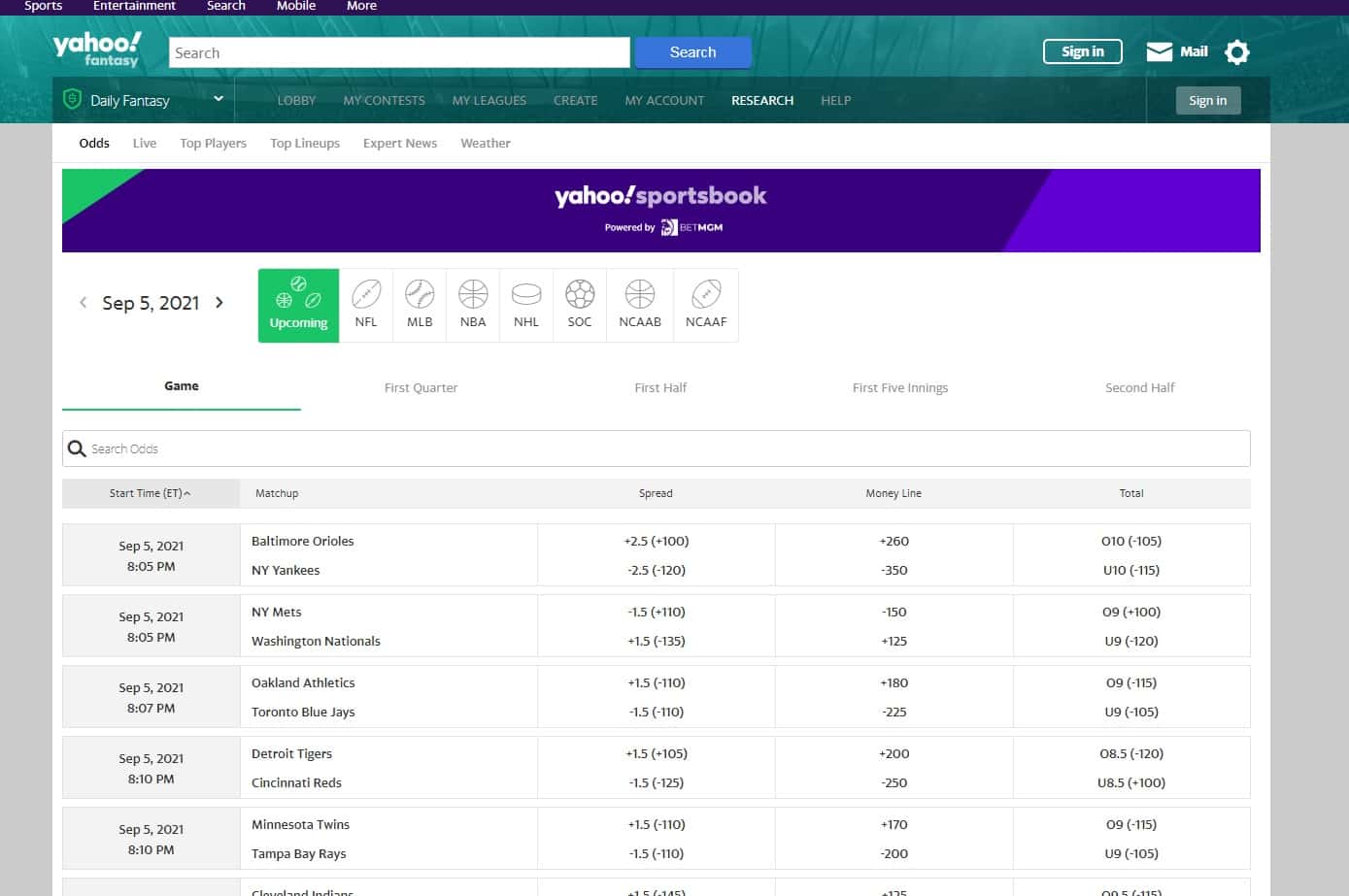
Task: Open MY CONTESTS nav item
Action: coord(384,100)
